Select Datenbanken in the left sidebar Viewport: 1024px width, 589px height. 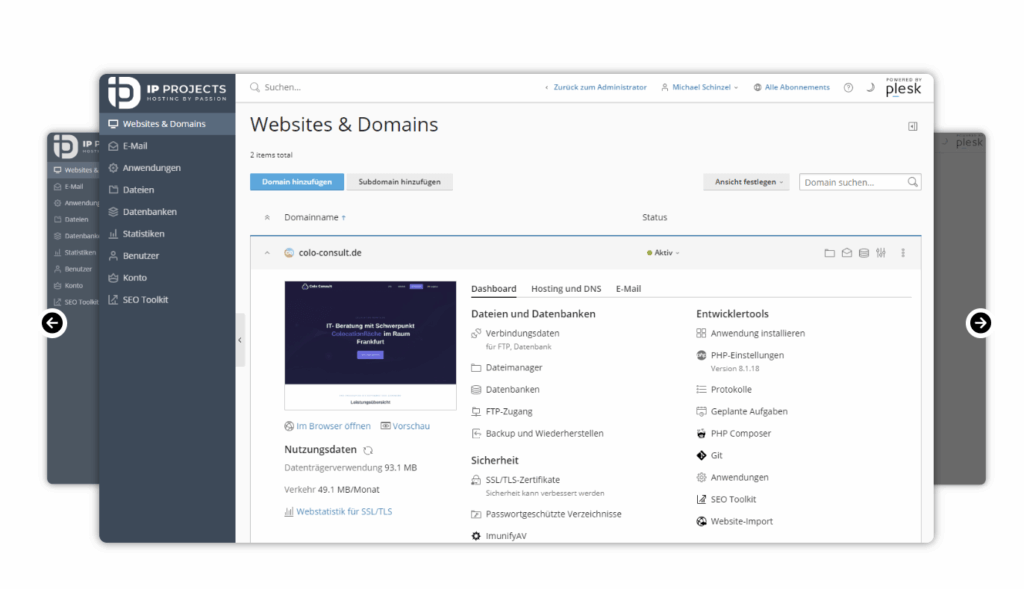(149, 212)
